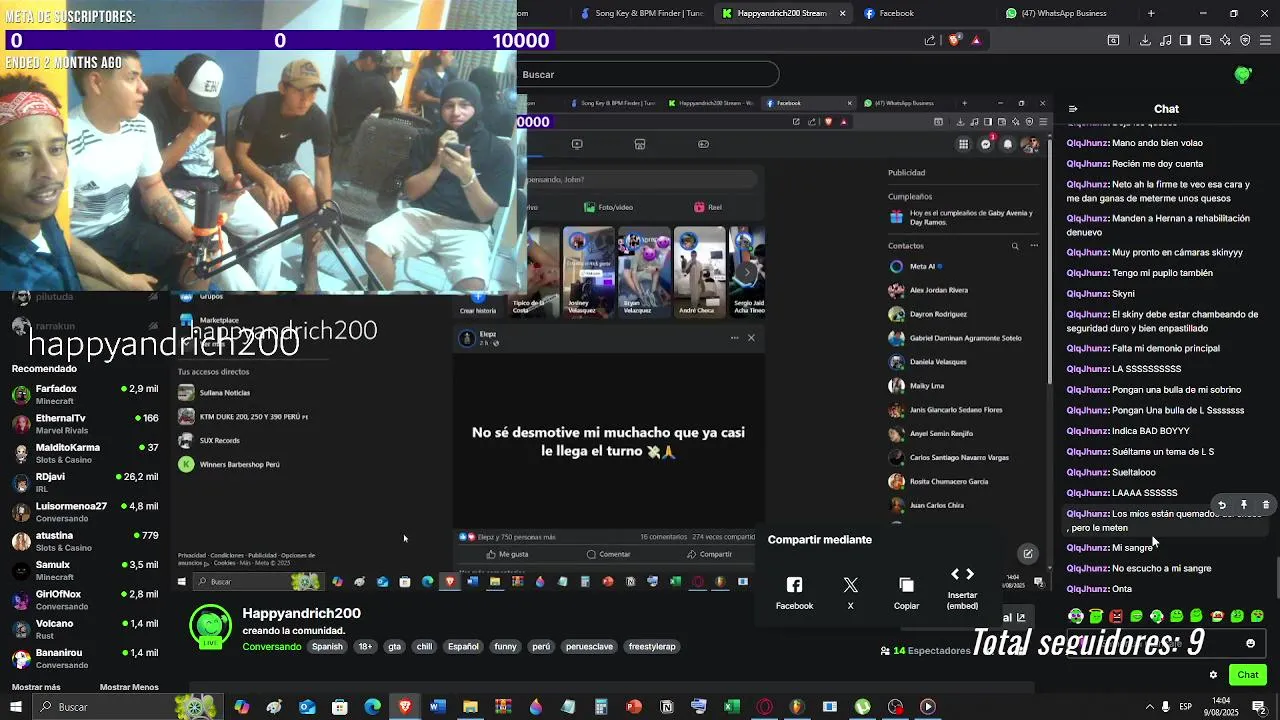Expand list with Mostrar más
This screenshot has width=1280, height=720.
(x=36, y=687)
